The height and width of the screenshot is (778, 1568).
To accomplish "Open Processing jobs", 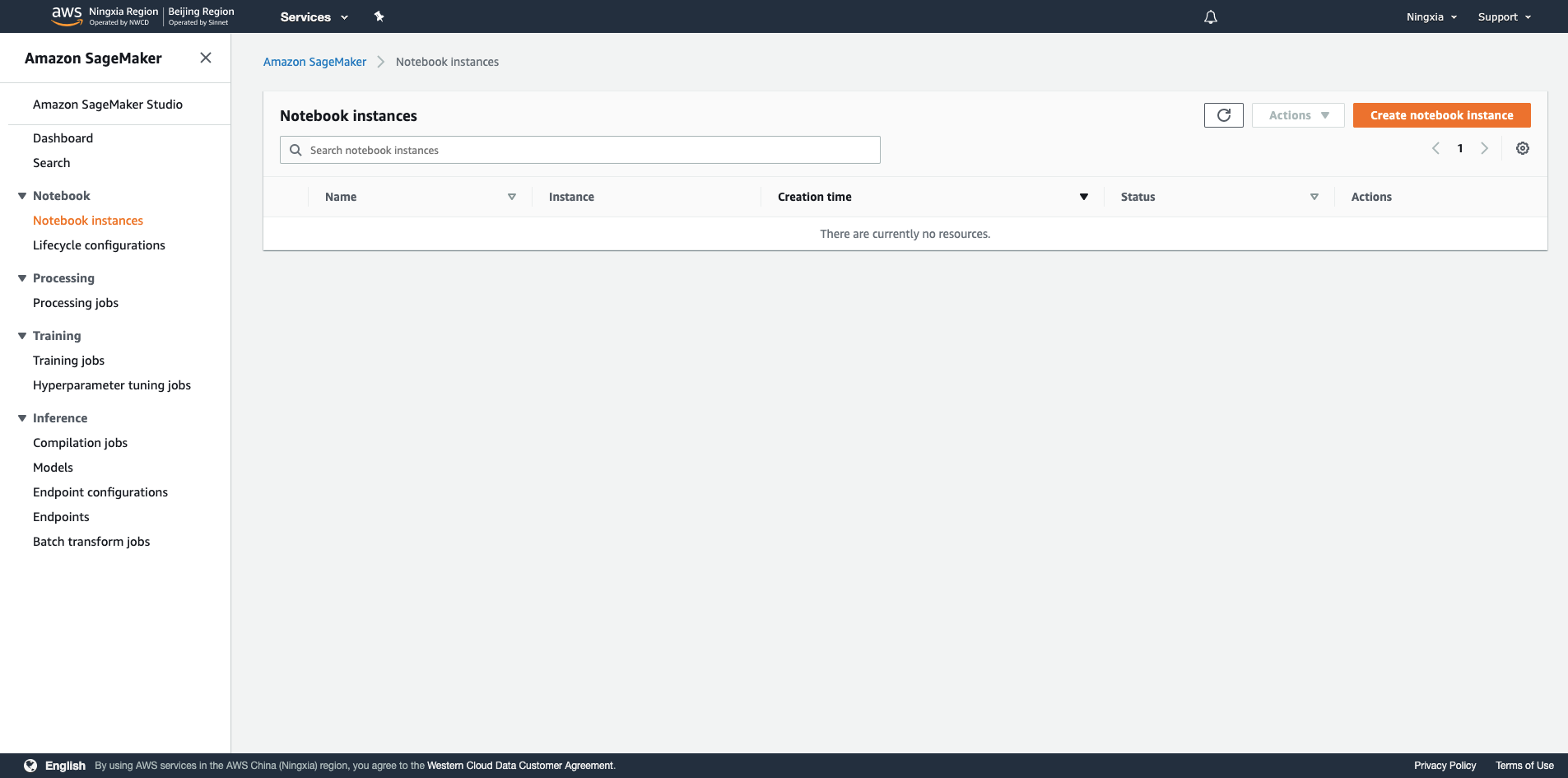I will [76, 303].
